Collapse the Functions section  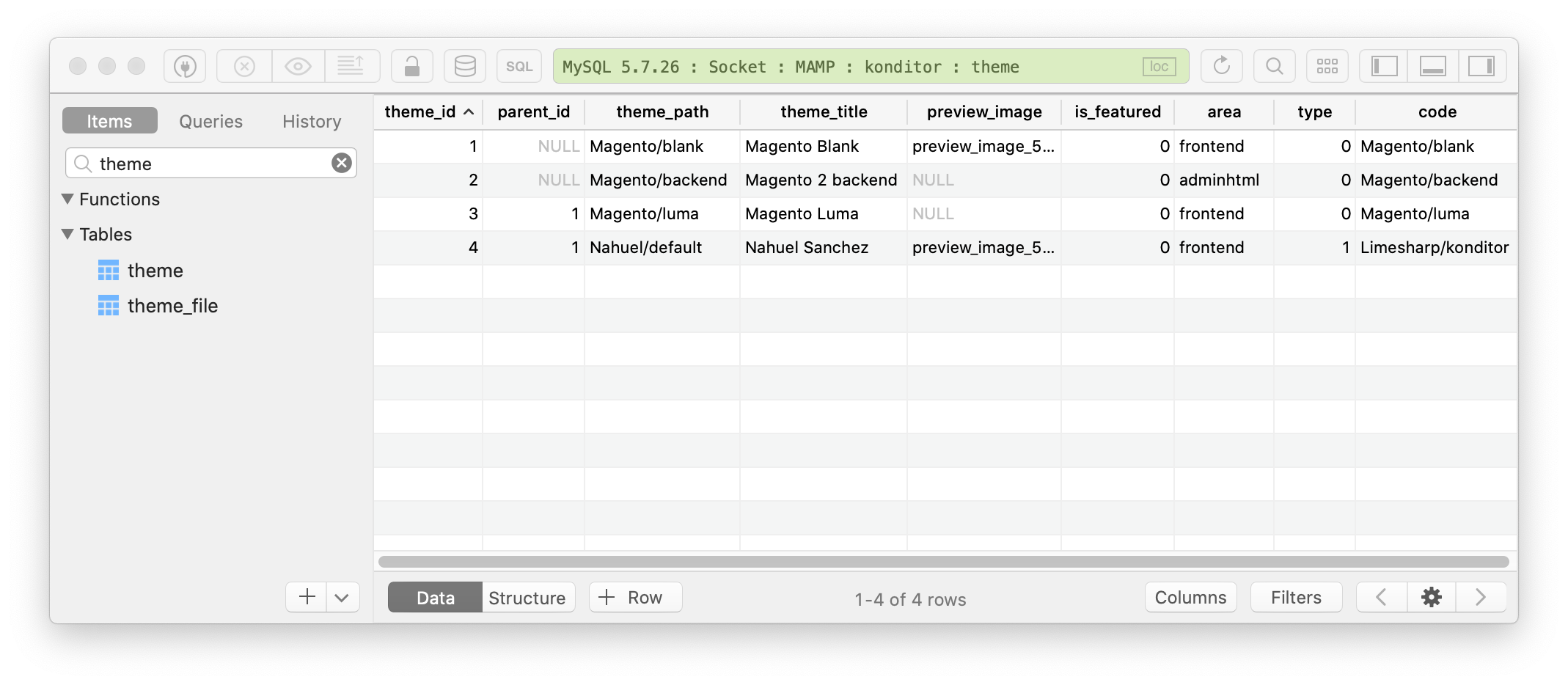[68, 199]
